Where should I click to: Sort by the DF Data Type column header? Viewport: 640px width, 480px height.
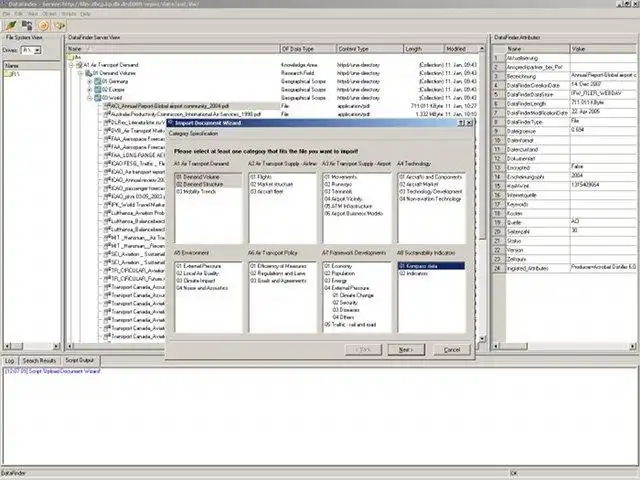[x=307, y=49]
